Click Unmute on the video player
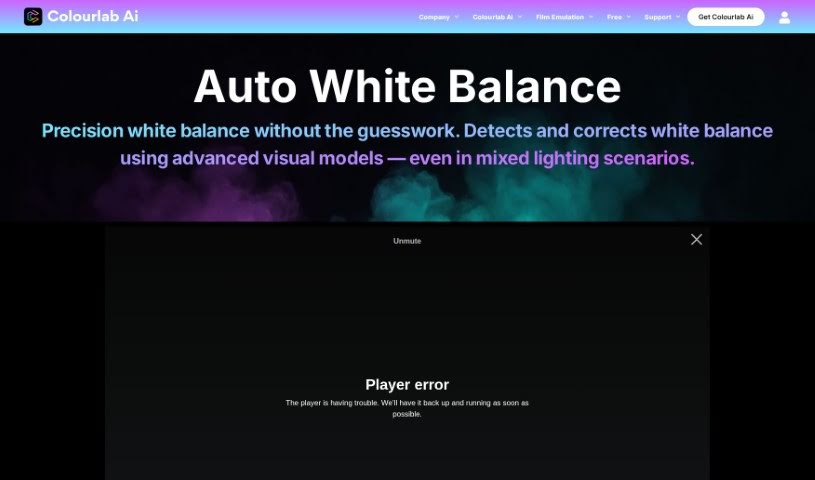The image size is (815, 480). tap(407, 241)
